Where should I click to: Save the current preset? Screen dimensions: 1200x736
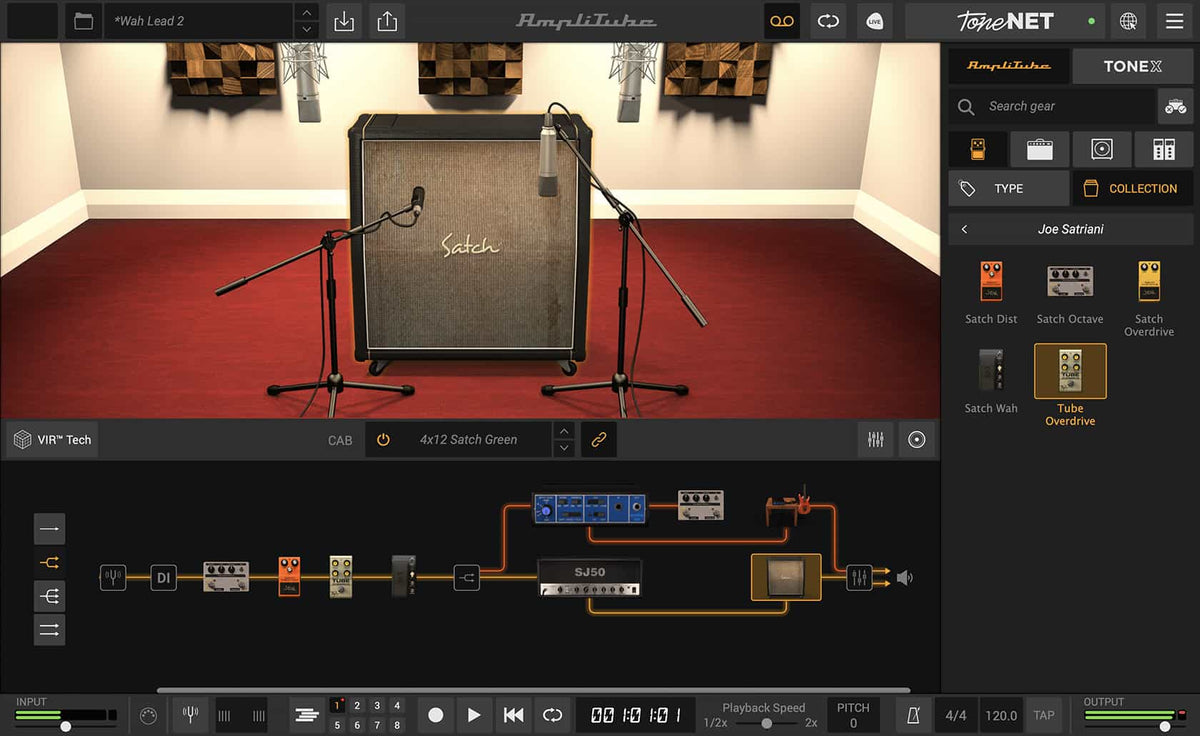pyautogui.click(x=344, y=21)
